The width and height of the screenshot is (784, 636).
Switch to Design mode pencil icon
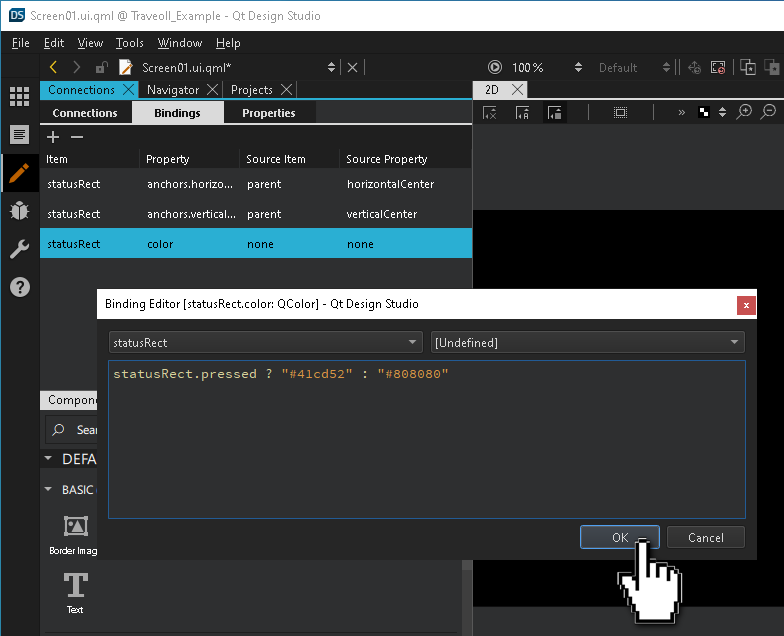(19, 173)
